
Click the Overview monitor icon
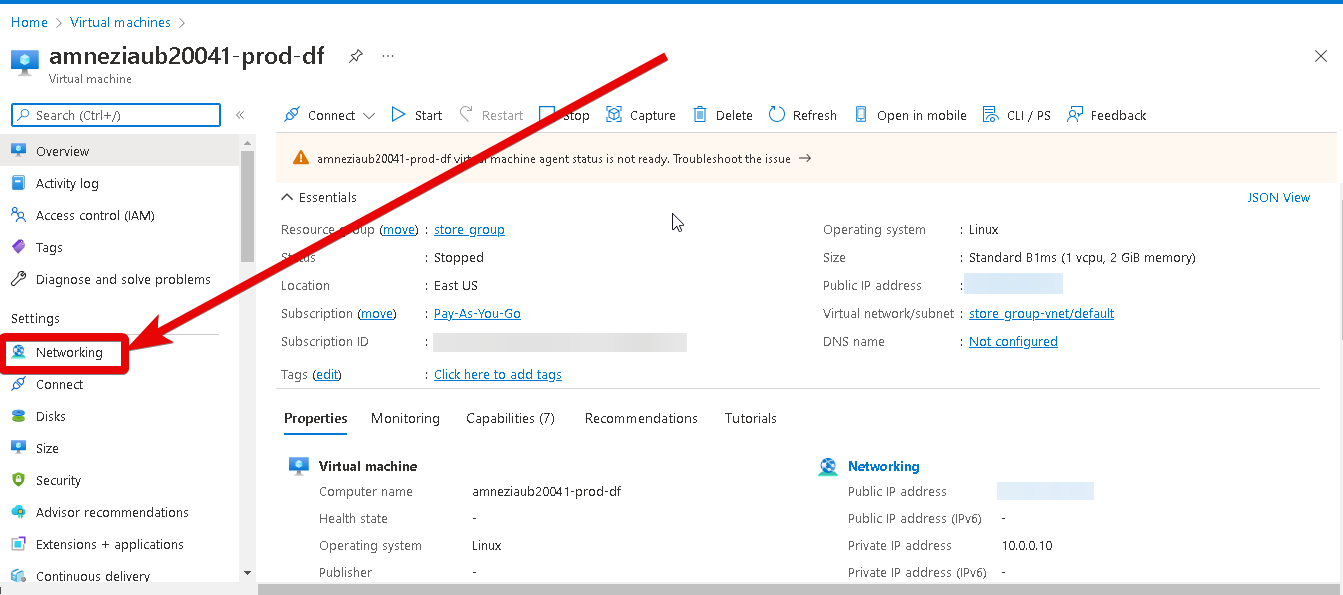18,151
